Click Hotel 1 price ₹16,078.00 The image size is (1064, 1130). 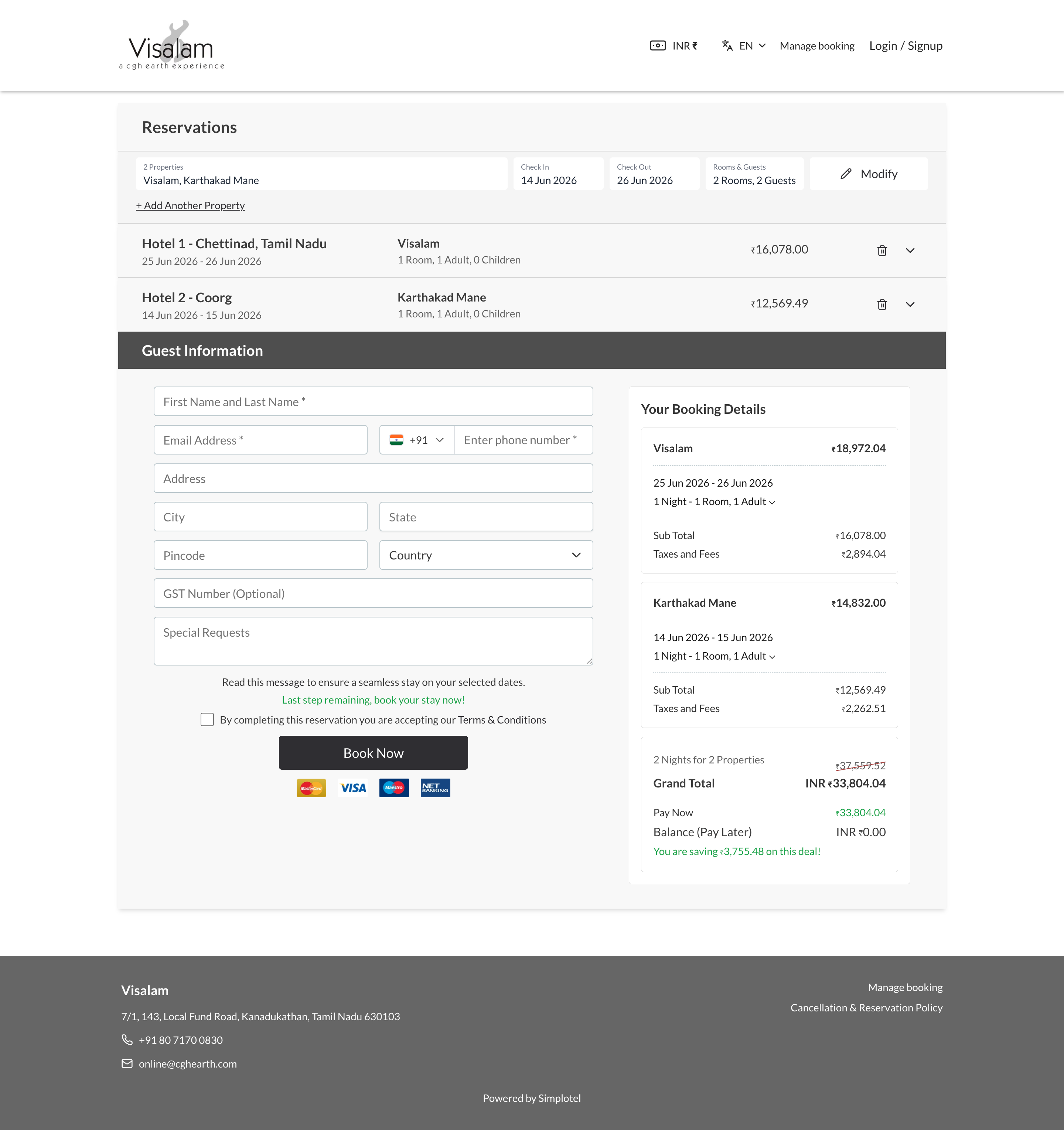pyautogui.click(x=779, y=249)
